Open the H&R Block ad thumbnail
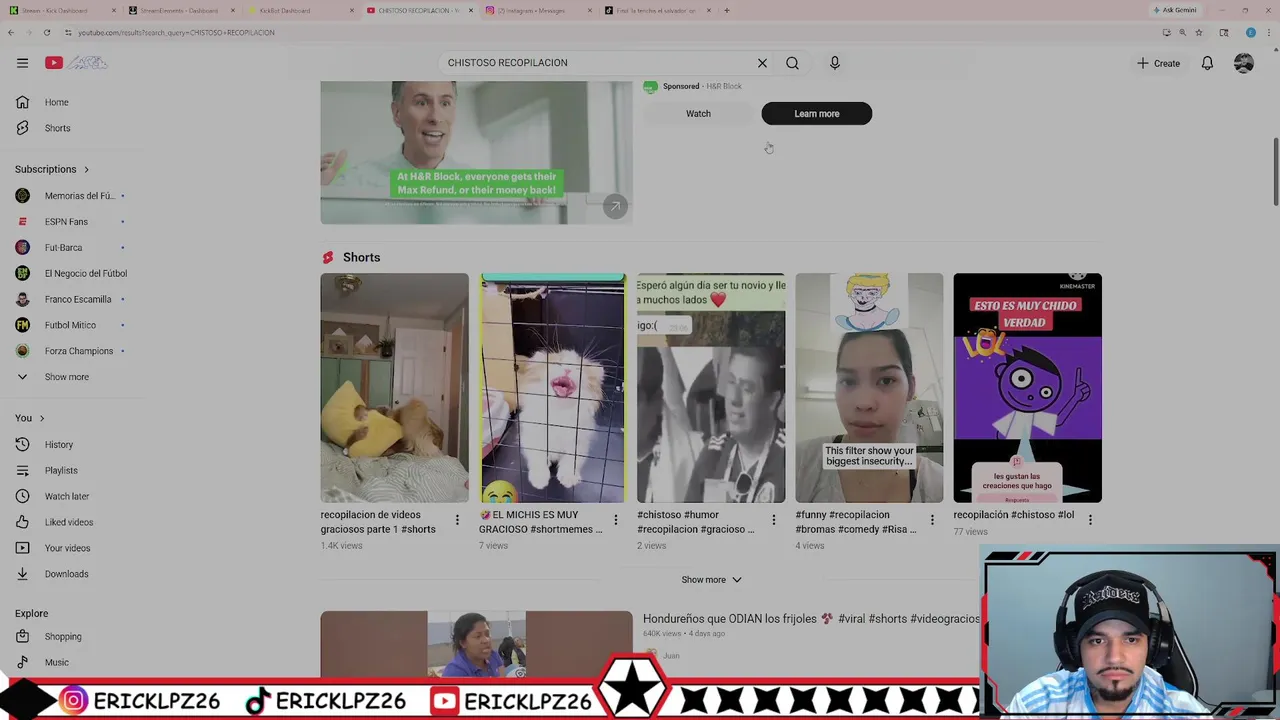The width and height of the screenshot is (1280, 720). point(476,152)
